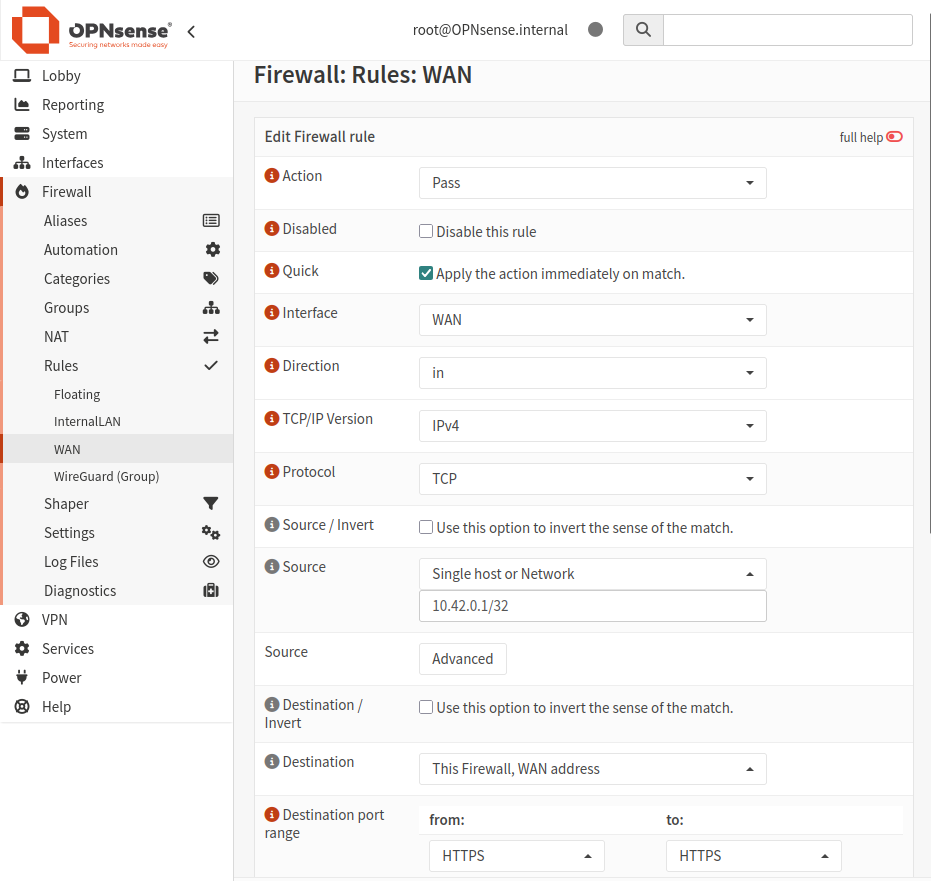This screenshot has width=931, height=881.
Task: Enable Source invert match checkbox
Action: 426,527
